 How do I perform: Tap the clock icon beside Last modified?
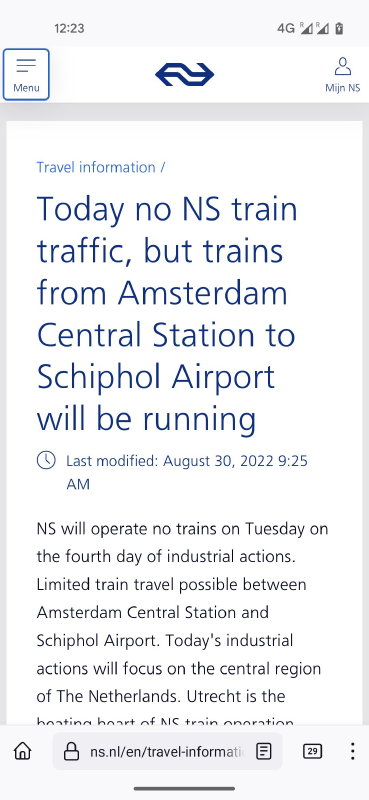(x=46, y=460)
